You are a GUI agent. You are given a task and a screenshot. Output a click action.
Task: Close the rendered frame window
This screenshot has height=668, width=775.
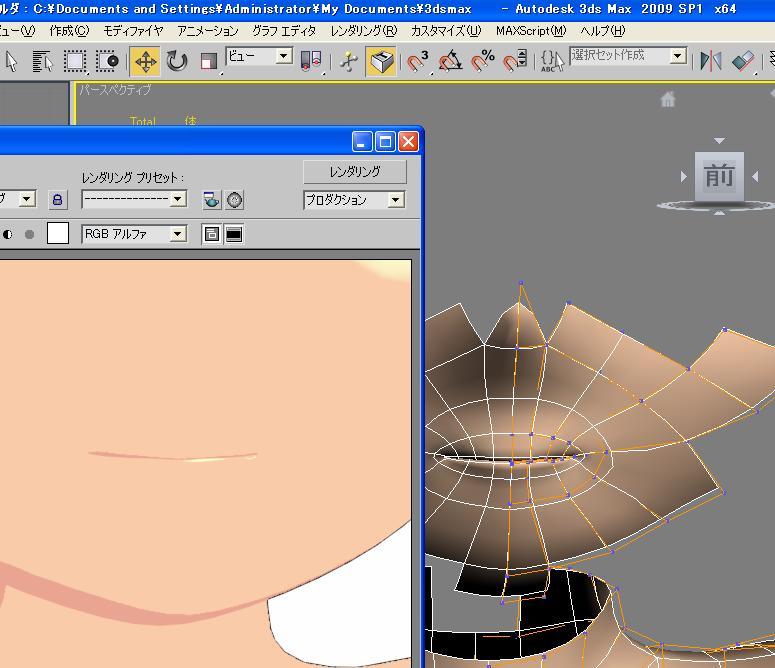coord(408,142)
